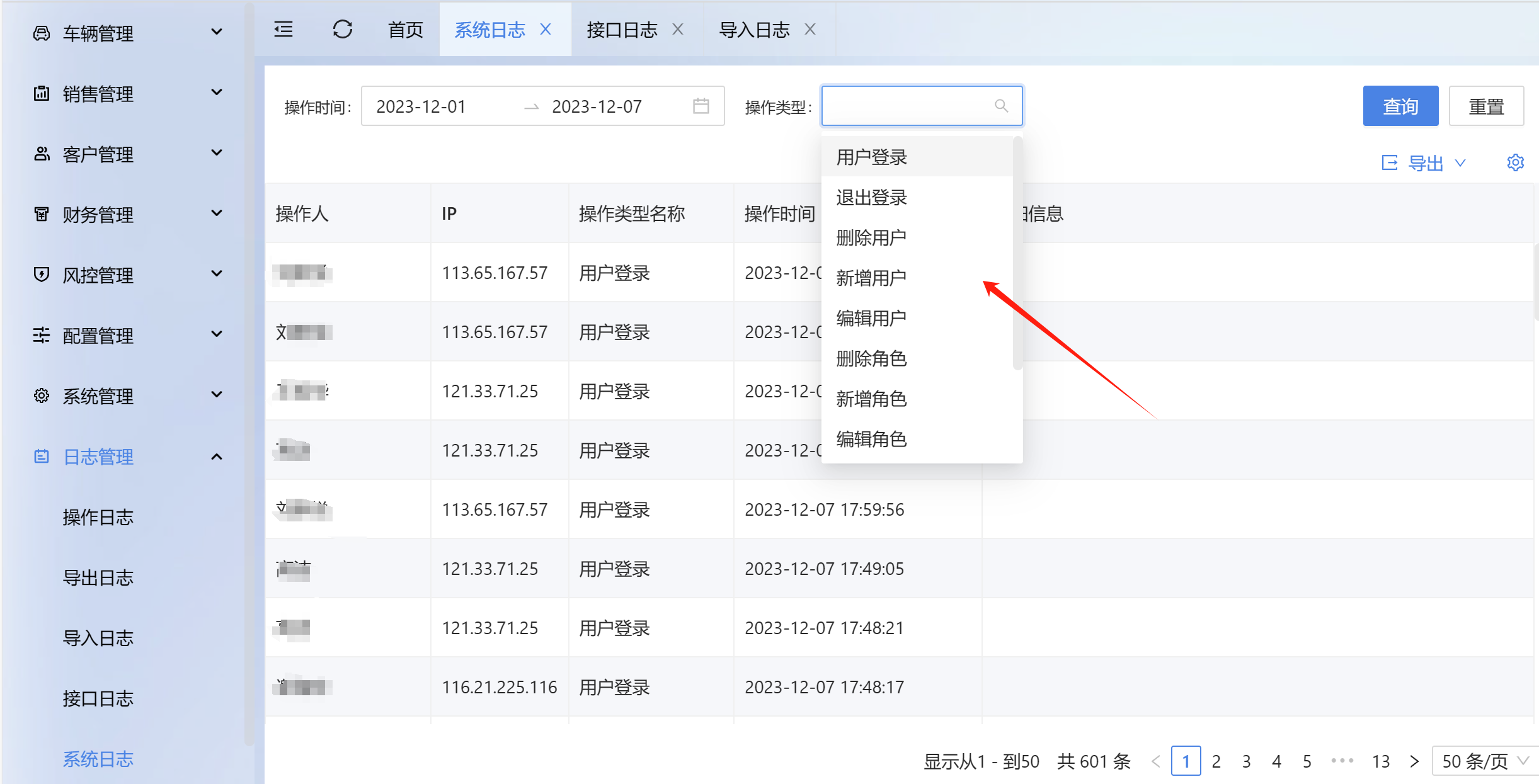Screen dimensions: 1539x784
Task: Click the calendar icon in the date range
Action: (701, 106)
